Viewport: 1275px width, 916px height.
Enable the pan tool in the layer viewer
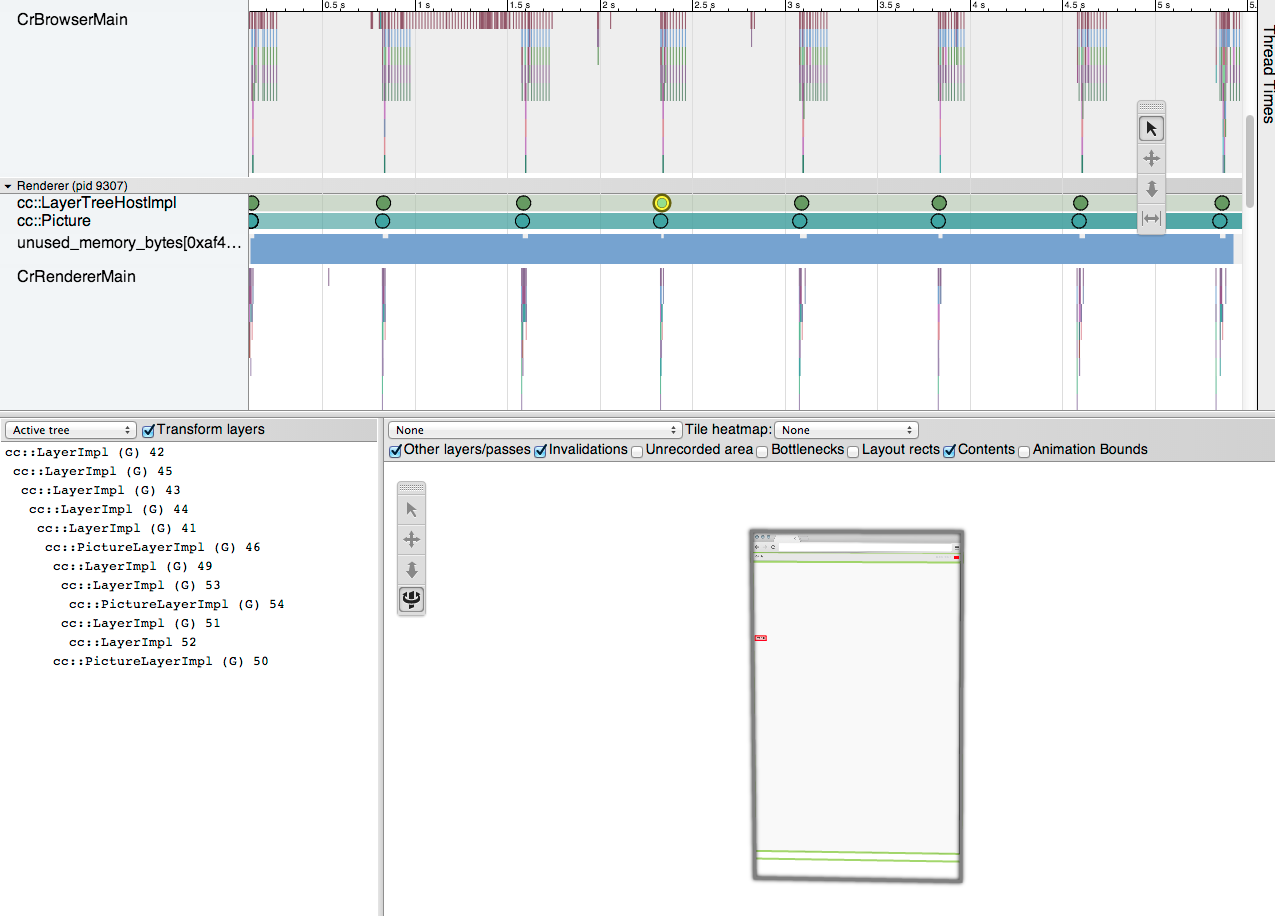click(x=411, y=540)
